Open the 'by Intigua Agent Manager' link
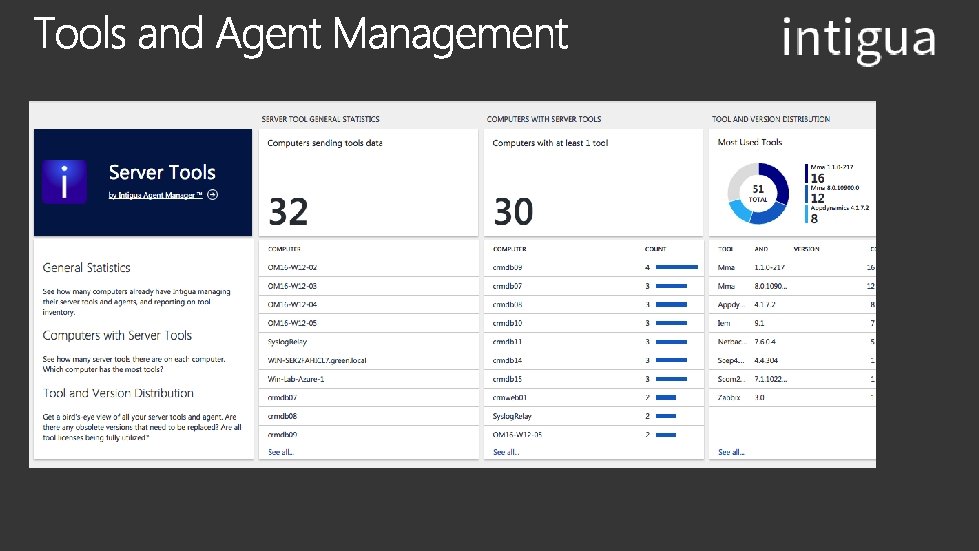This screenshot has height=551, width=979. click(155, 195)
